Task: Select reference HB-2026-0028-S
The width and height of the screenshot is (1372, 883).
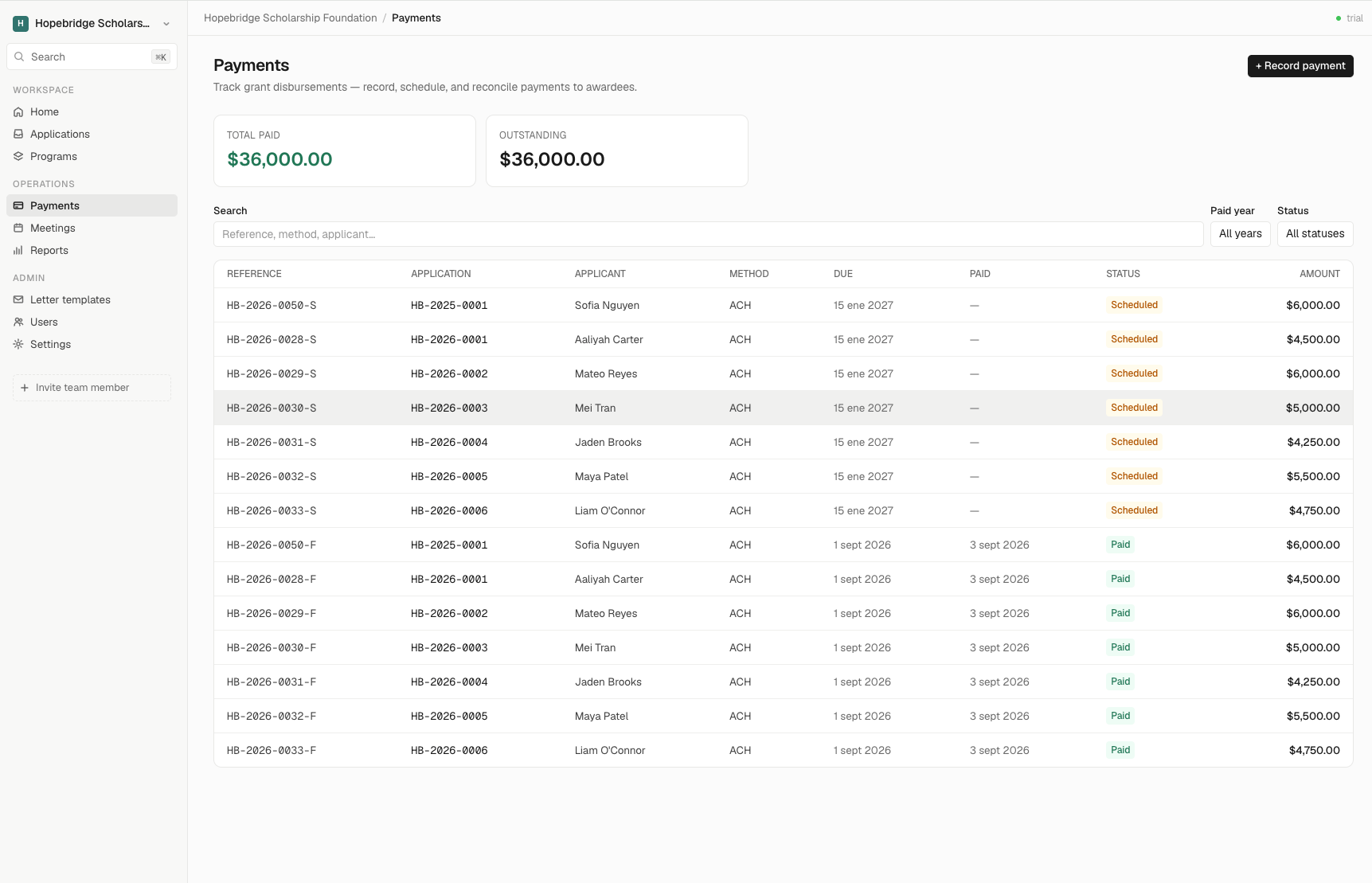Action: tap(272, 340)
